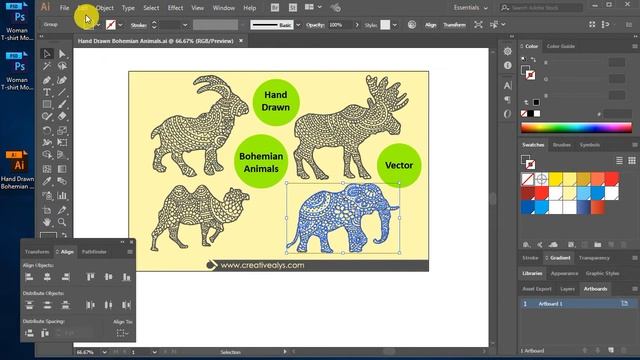Click Horizontal Align Right in Align panel
The width and height of the screenshot is (640, 360).
[x=65, y=277]
